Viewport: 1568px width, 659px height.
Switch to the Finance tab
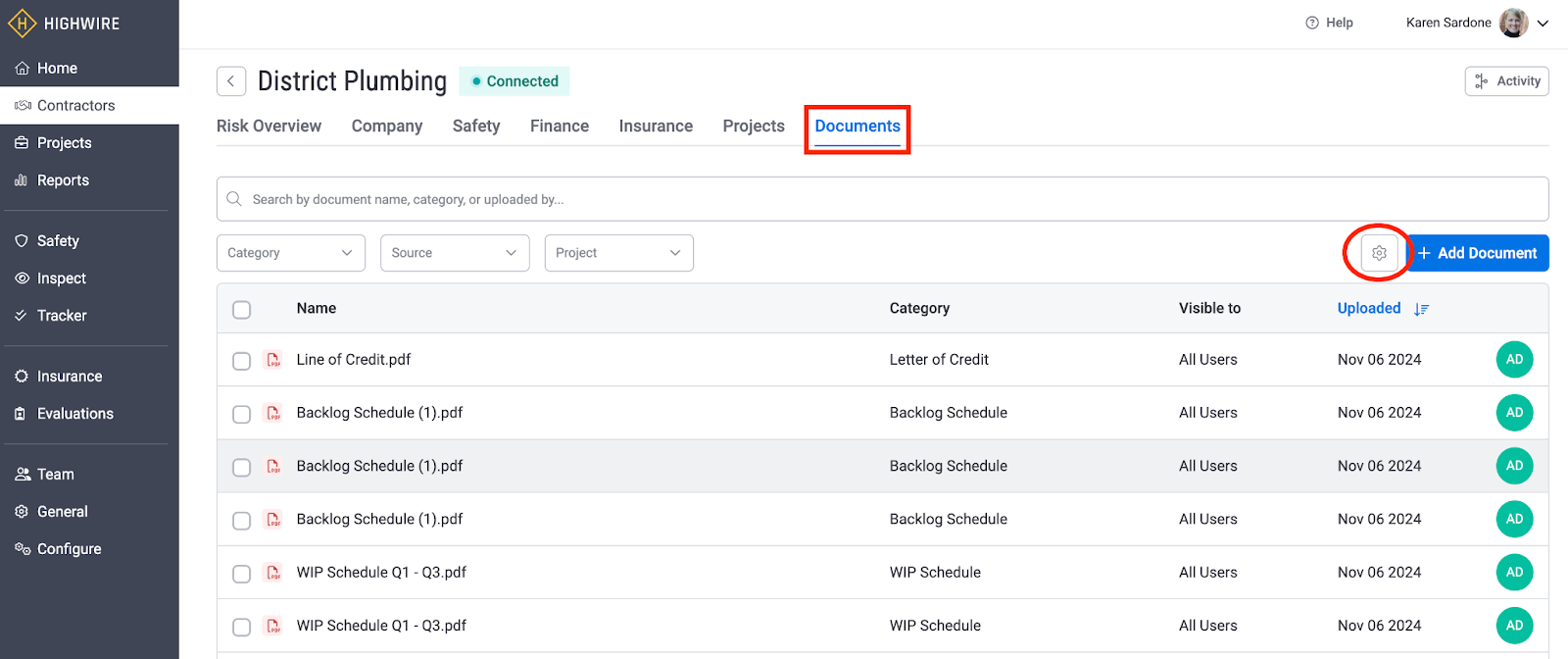[x=560, y=126]
